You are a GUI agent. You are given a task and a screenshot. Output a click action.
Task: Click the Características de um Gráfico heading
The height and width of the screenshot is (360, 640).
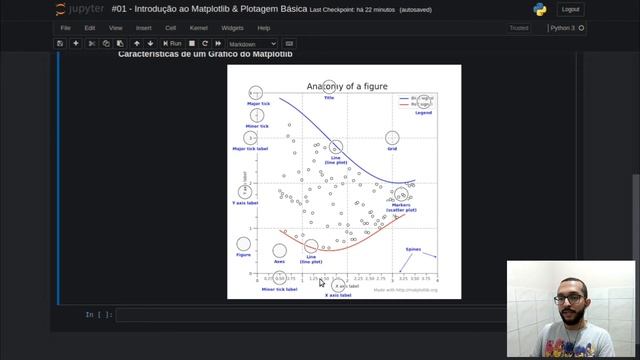[205, 54]
